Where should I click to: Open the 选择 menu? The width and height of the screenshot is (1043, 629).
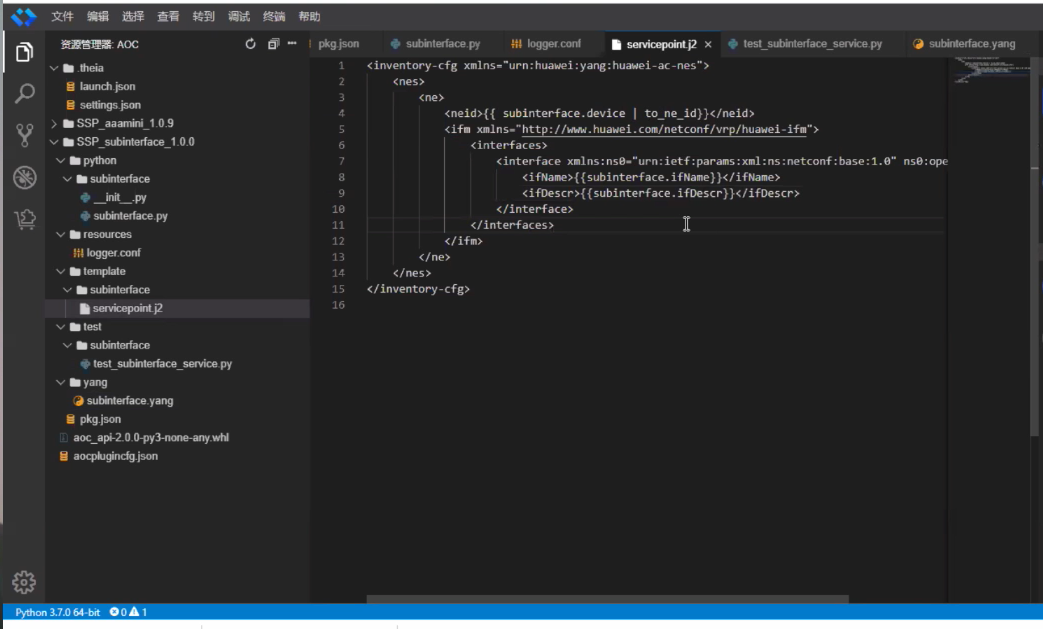point(132,17)
